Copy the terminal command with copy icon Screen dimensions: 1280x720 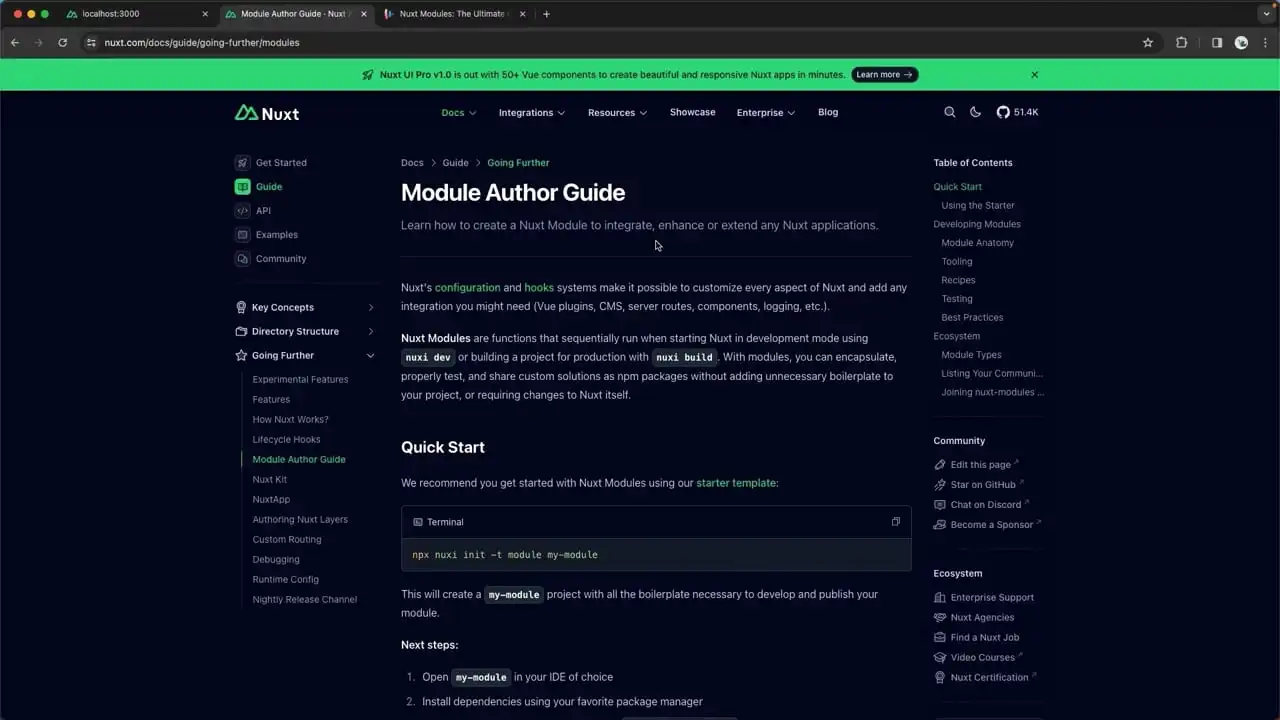coord(896,521)
